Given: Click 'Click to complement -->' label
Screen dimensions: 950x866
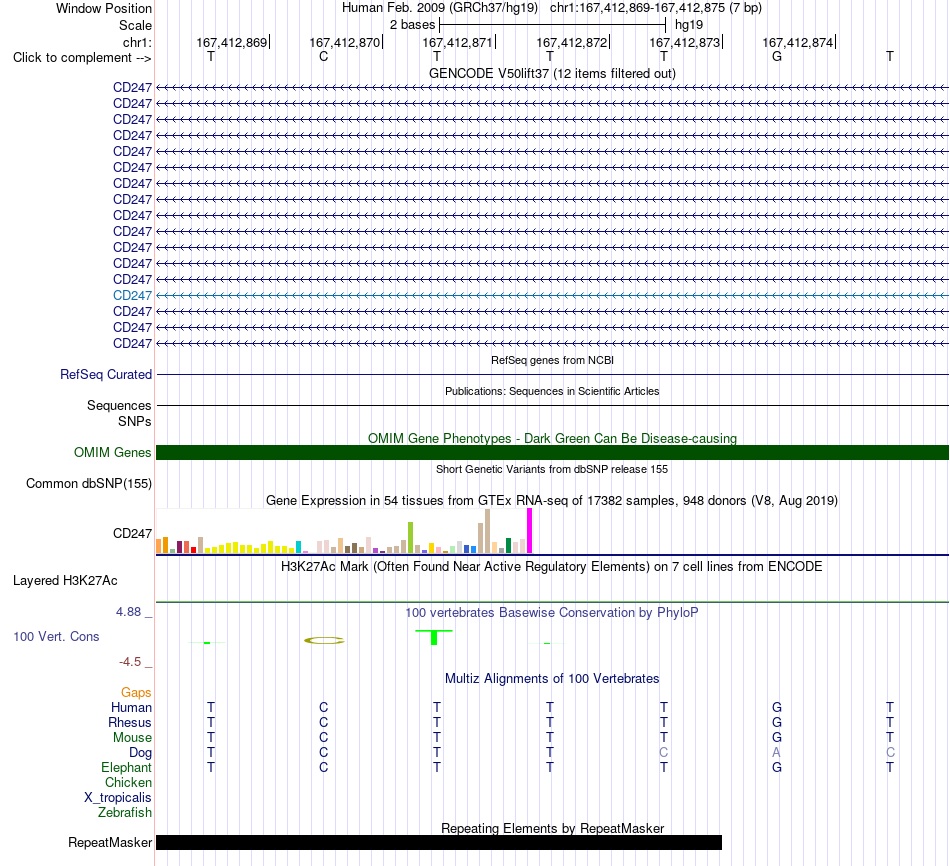Looking at the screenshot, I should click(x=82, y=58).
